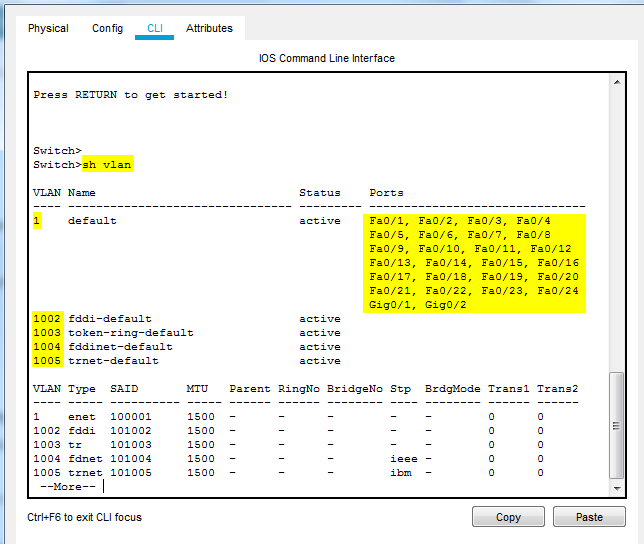Select the highlighted VLAN 1003 number
The image size is (644, 544).
[x=47, y=333]
